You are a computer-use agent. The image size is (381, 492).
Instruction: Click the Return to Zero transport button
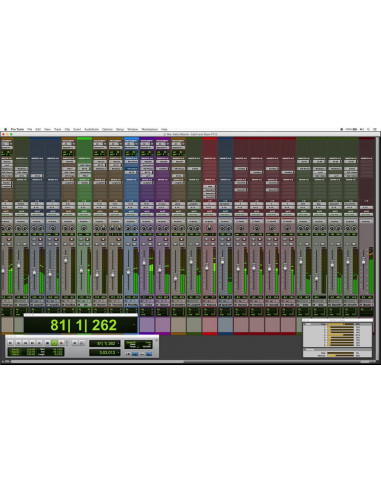point(18,343)
